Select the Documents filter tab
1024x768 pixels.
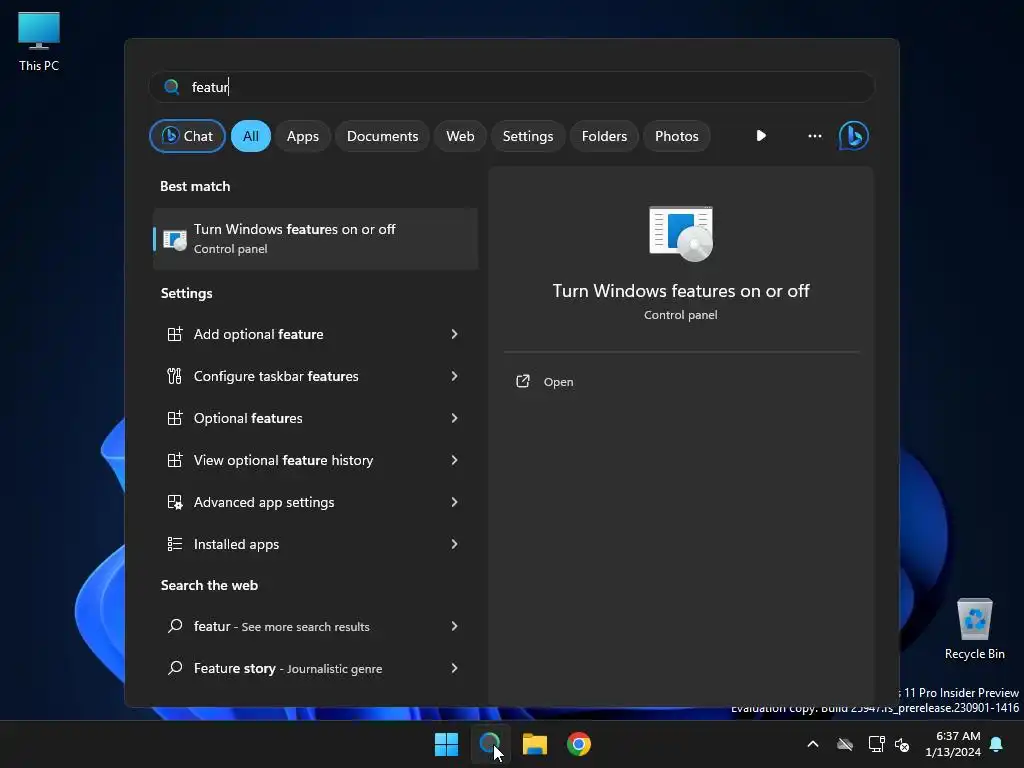click(x=382, y=136)
